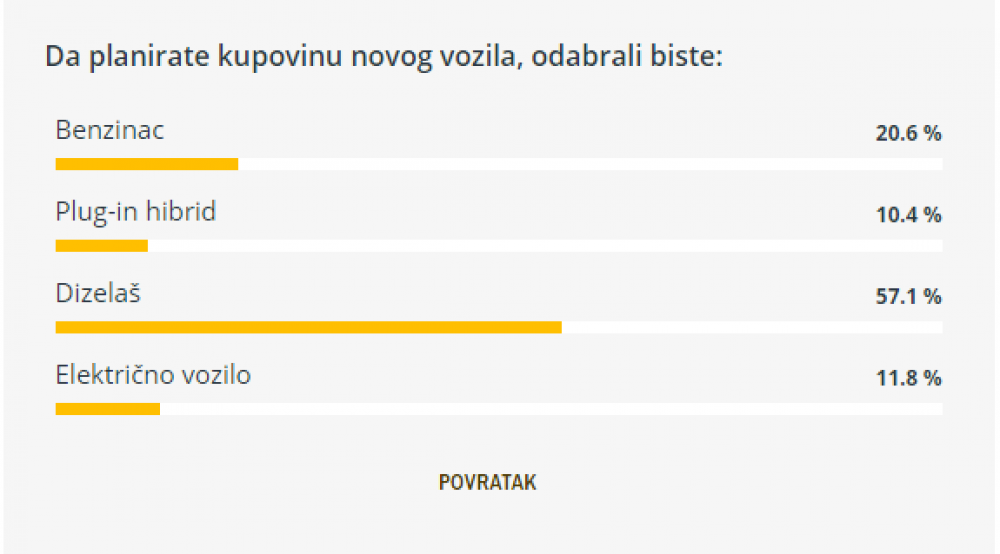Click the white unfilled part of Dizelaš bar
The image size is (1000, 554).
pyautogui.click(x=753, y=328)
